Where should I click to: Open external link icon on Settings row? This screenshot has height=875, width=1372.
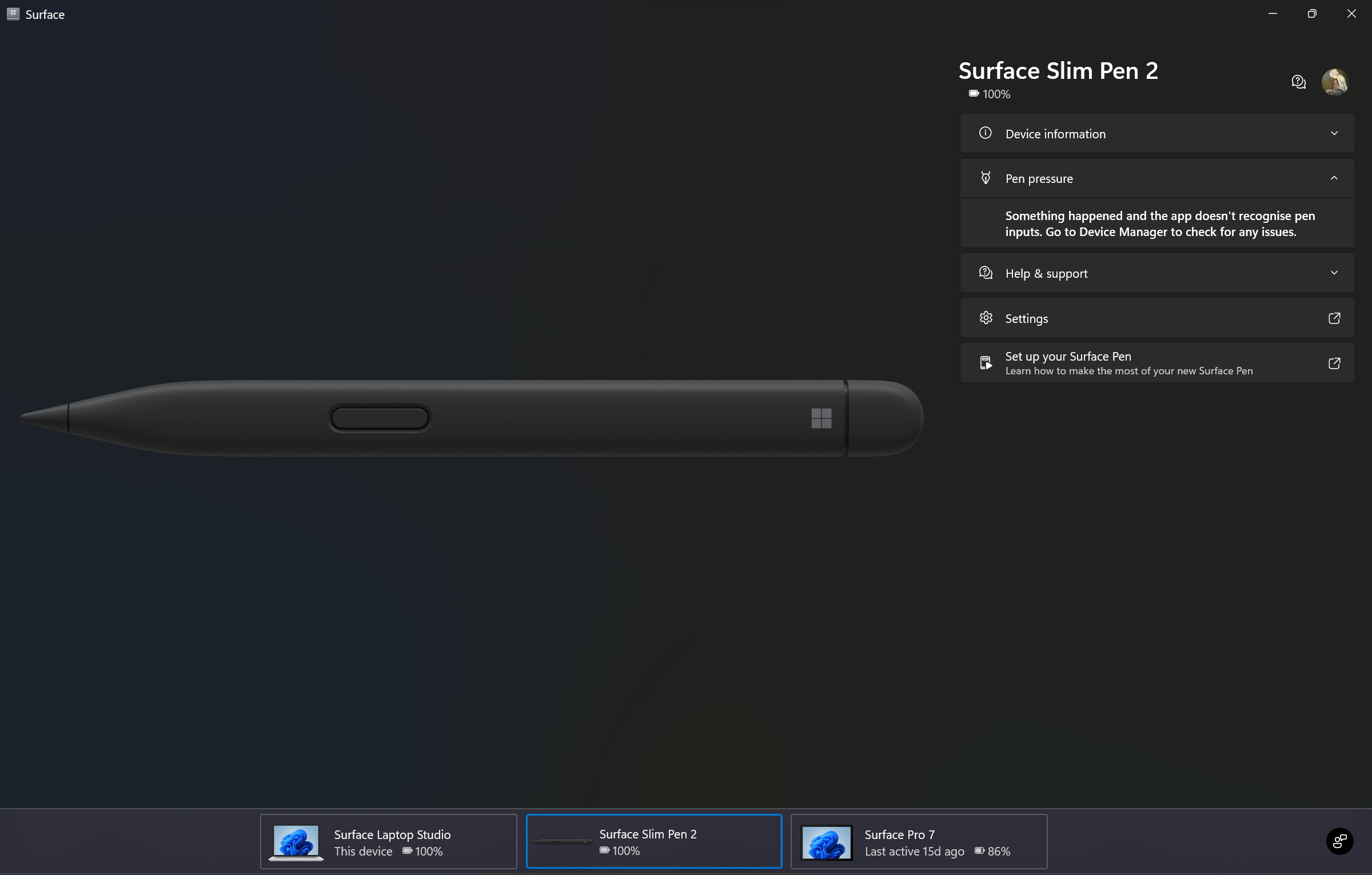pyautogui.click(x=1334, y=318)
